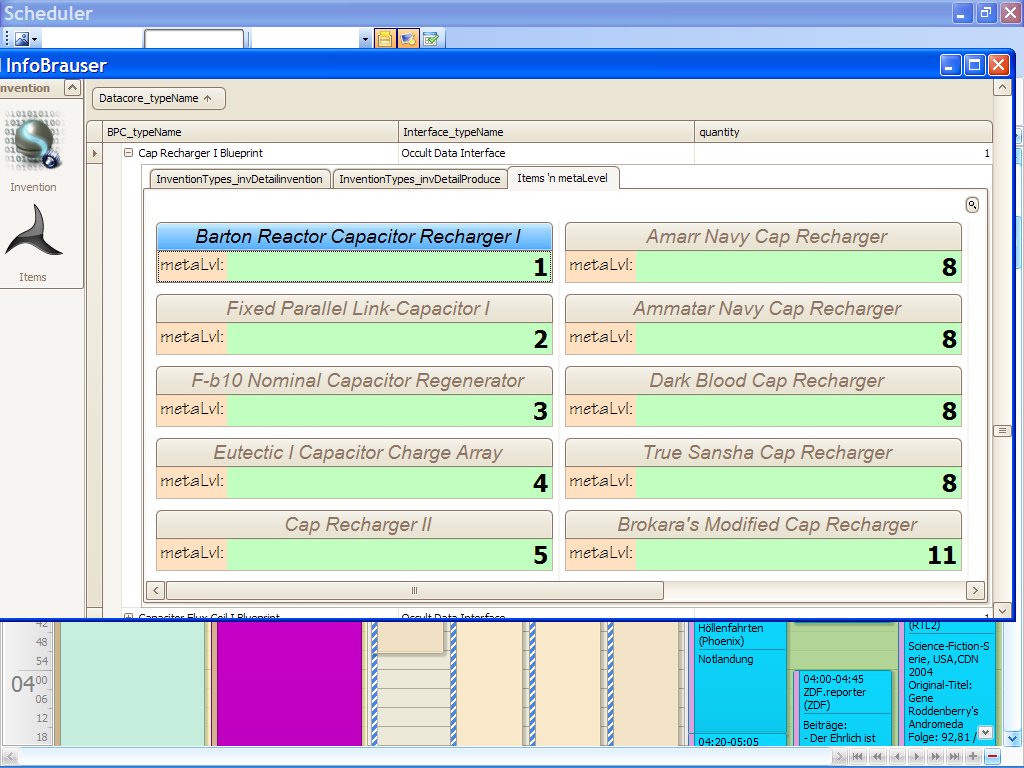Select the Eutectic I Capacitor Charge Array card
1024x768 pixels.
pos(355,453)
